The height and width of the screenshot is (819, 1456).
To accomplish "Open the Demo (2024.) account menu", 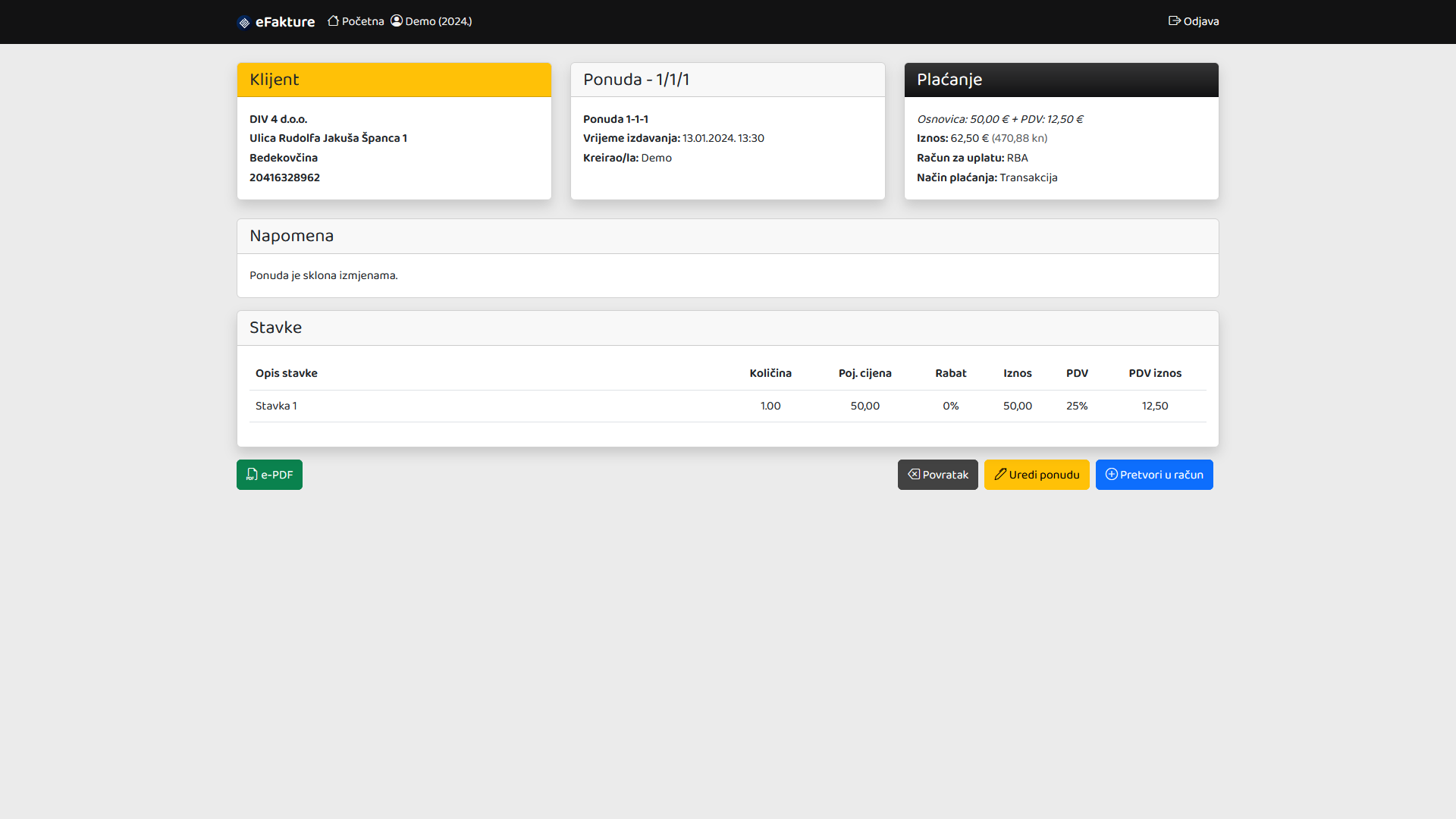I will [438, 21].
